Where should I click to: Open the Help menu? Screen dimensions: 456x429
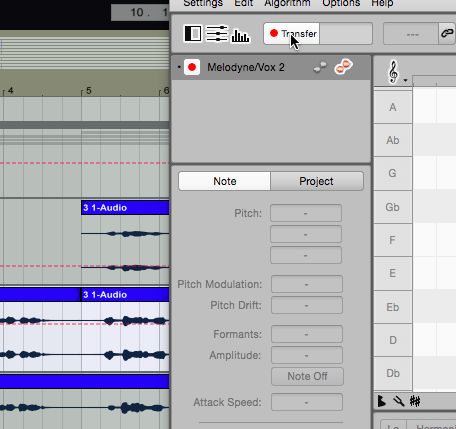382,3
